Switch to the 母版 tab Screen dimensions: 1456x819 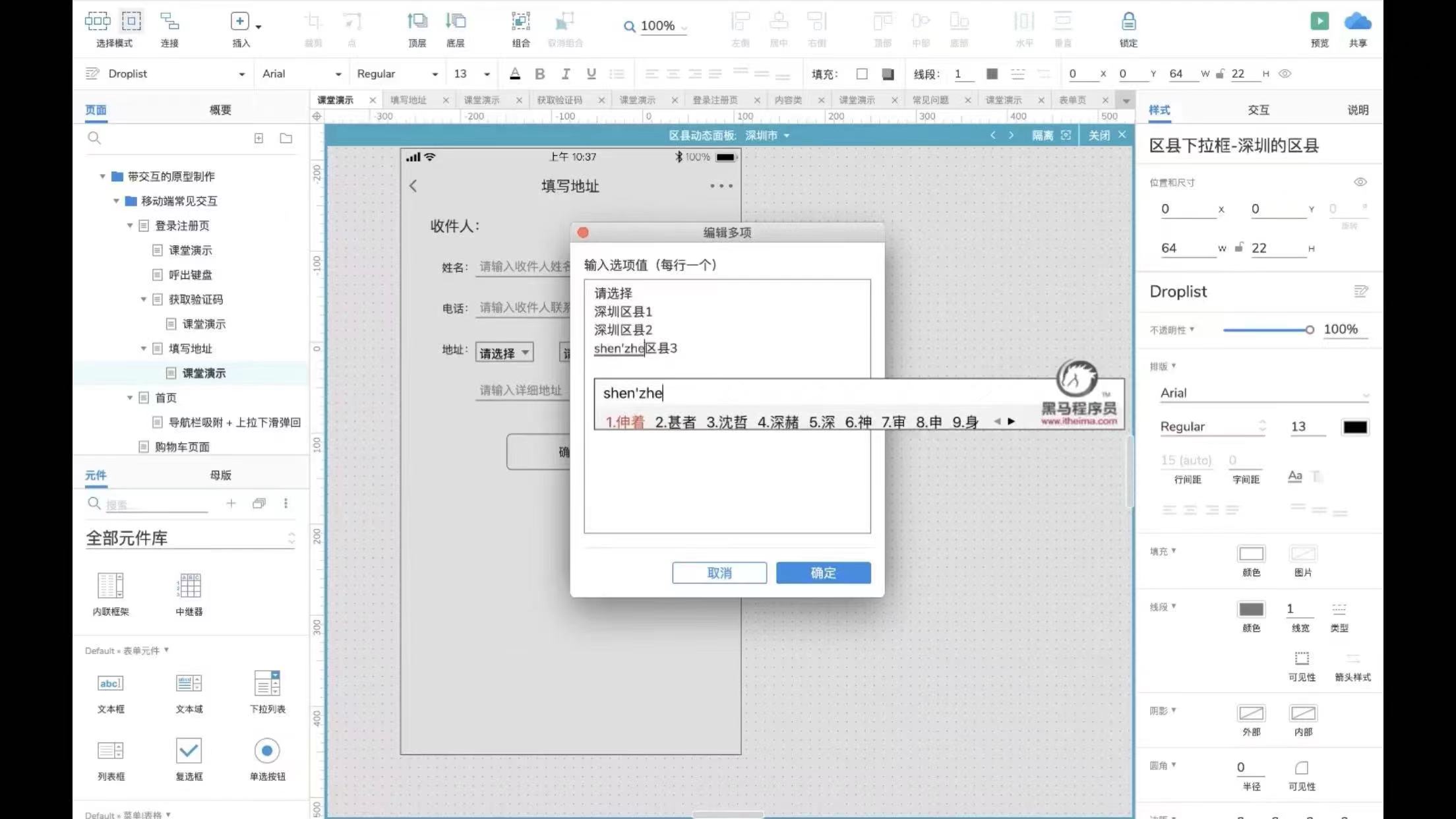tap(220, 475)
